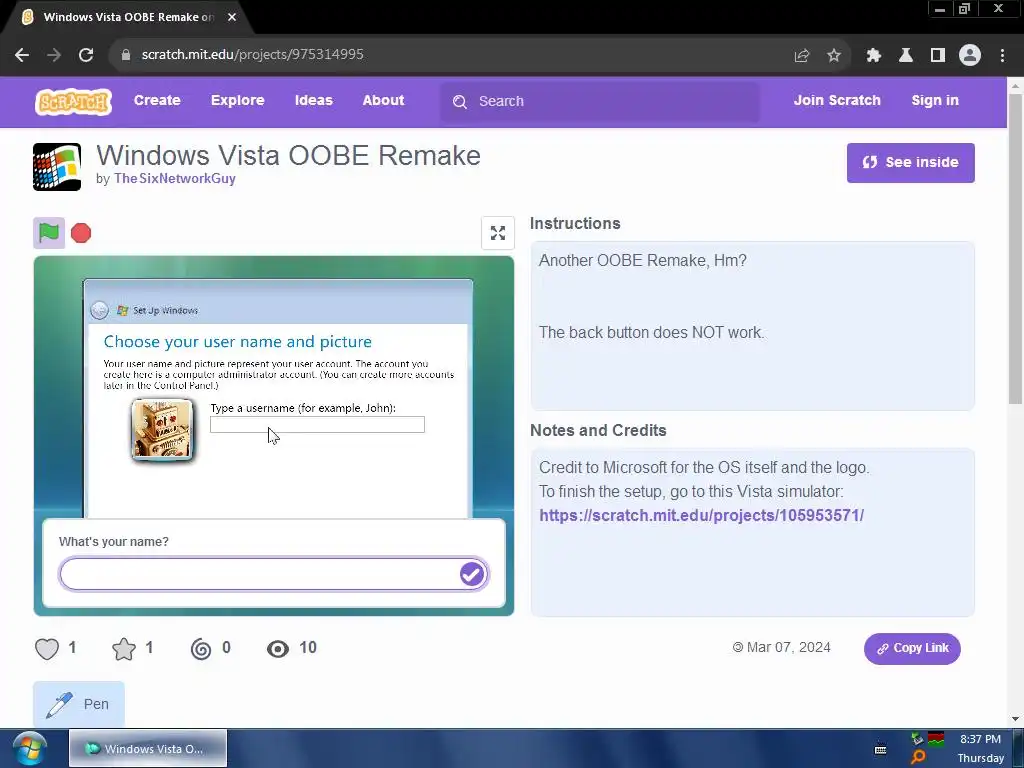Open the linked Vista simulator project URL
Image resolution: width=1024 pixels, height=768 pixels.
coord(701,515)
